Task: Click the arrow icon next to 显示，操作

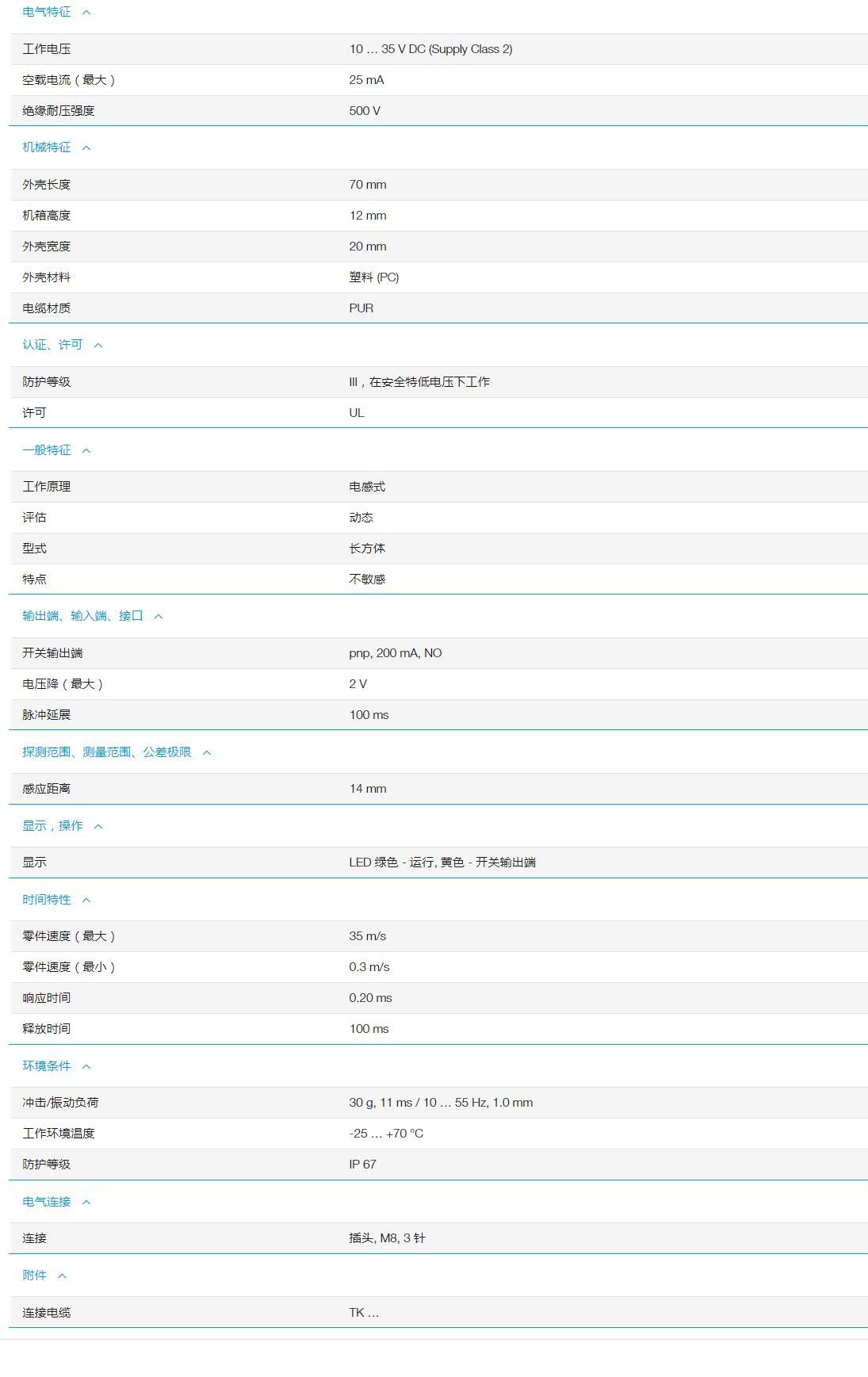Action: (x=98, y=827)
